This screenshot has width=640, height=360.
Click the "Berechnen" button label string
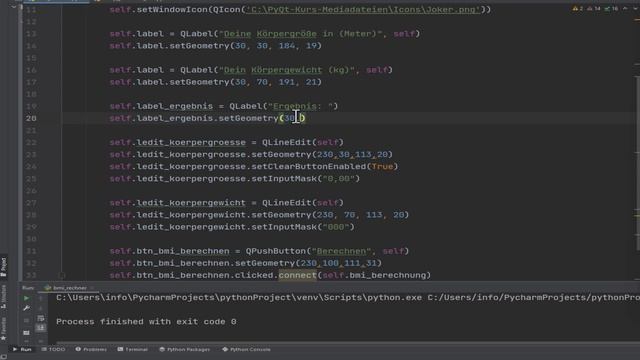[x=341, y=251]
